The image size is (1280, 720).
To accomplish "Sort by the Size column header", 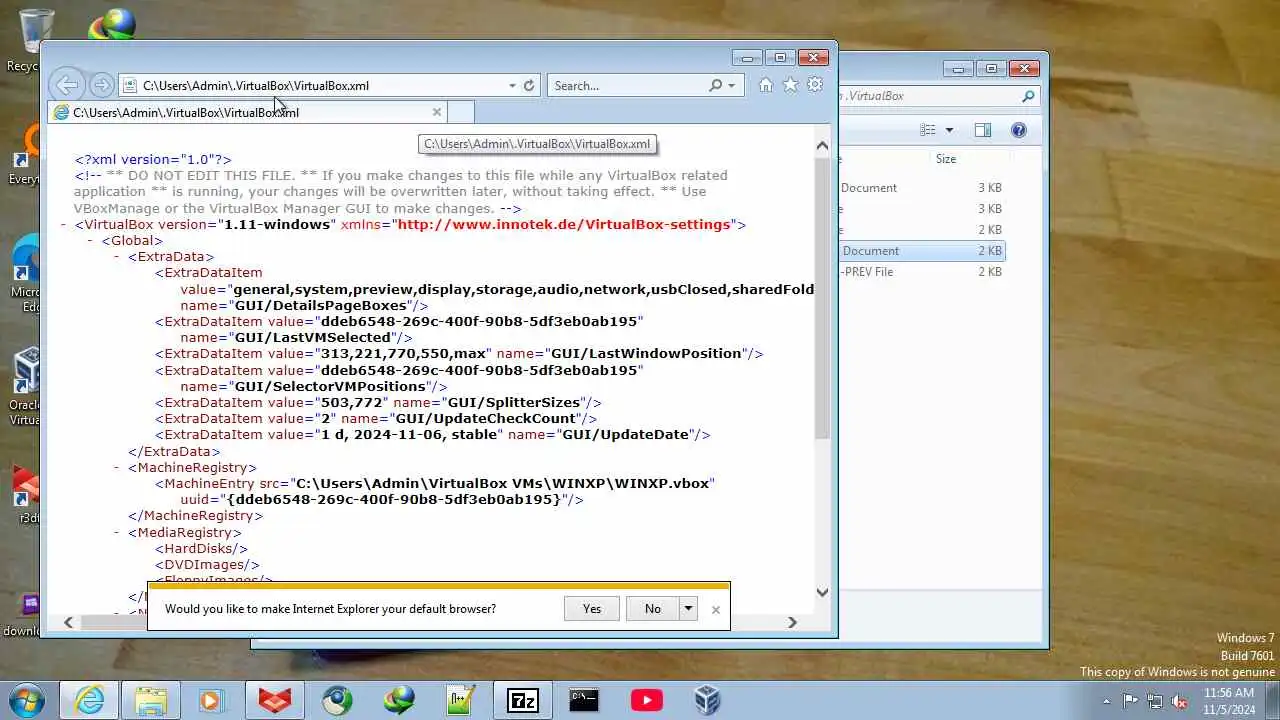I will (x=946, y=159).
